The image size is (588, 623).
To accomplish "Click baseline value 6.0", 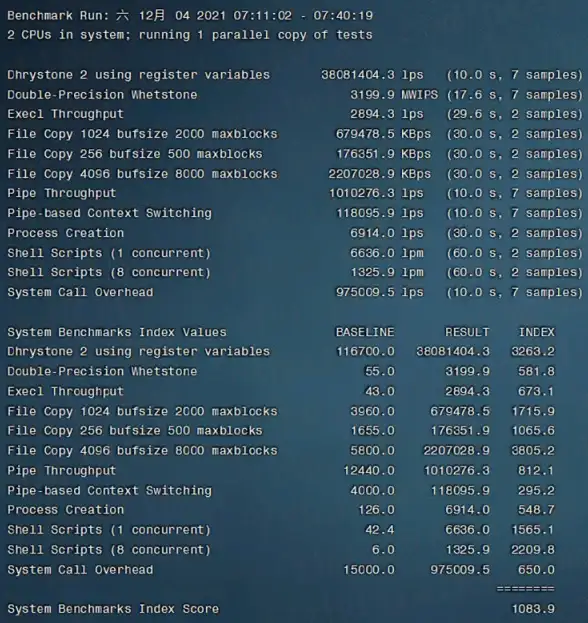I will (x=383, y=550).
